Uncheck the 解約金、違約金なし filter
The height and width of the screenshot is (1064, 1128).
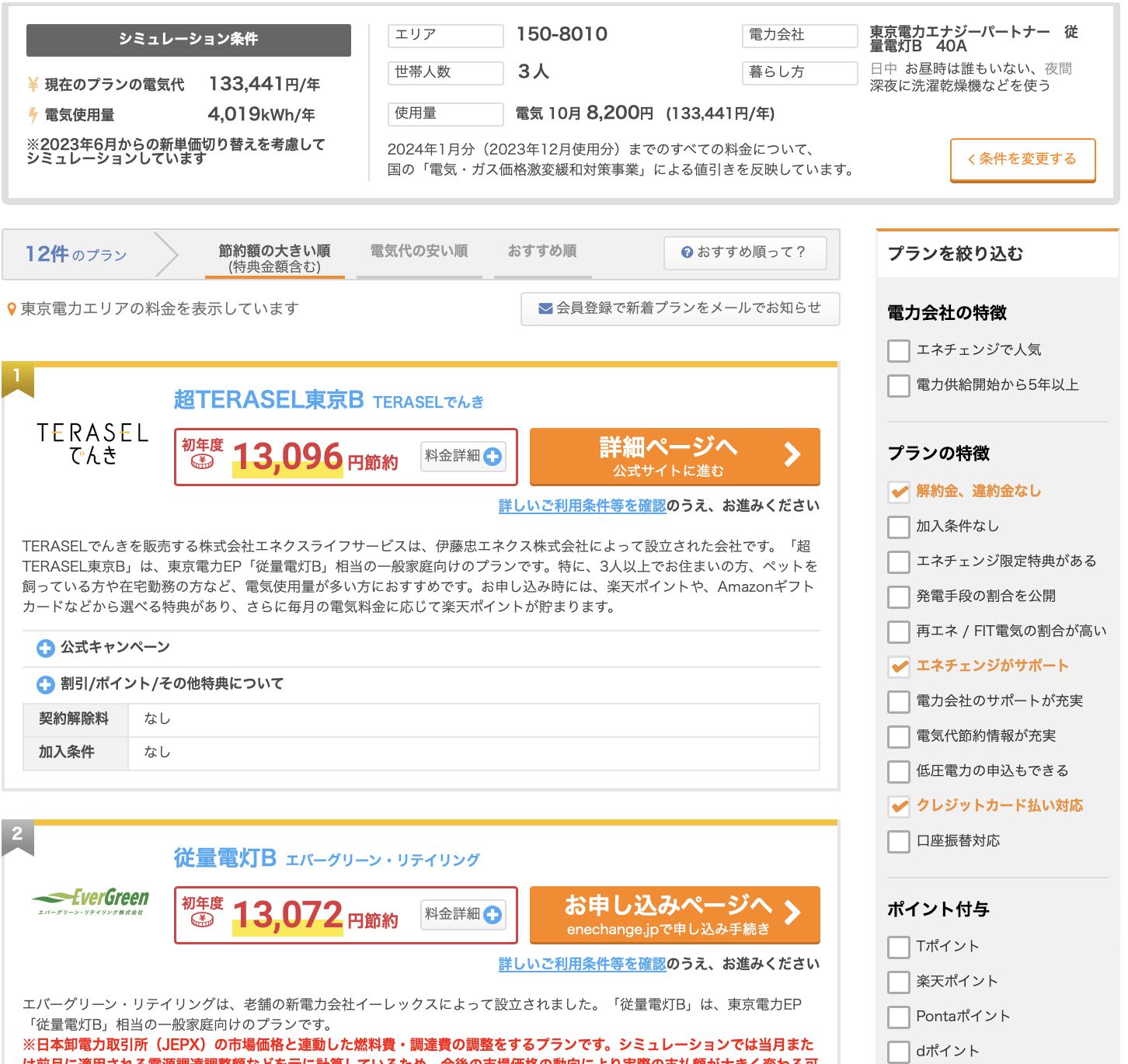(899, 492)
